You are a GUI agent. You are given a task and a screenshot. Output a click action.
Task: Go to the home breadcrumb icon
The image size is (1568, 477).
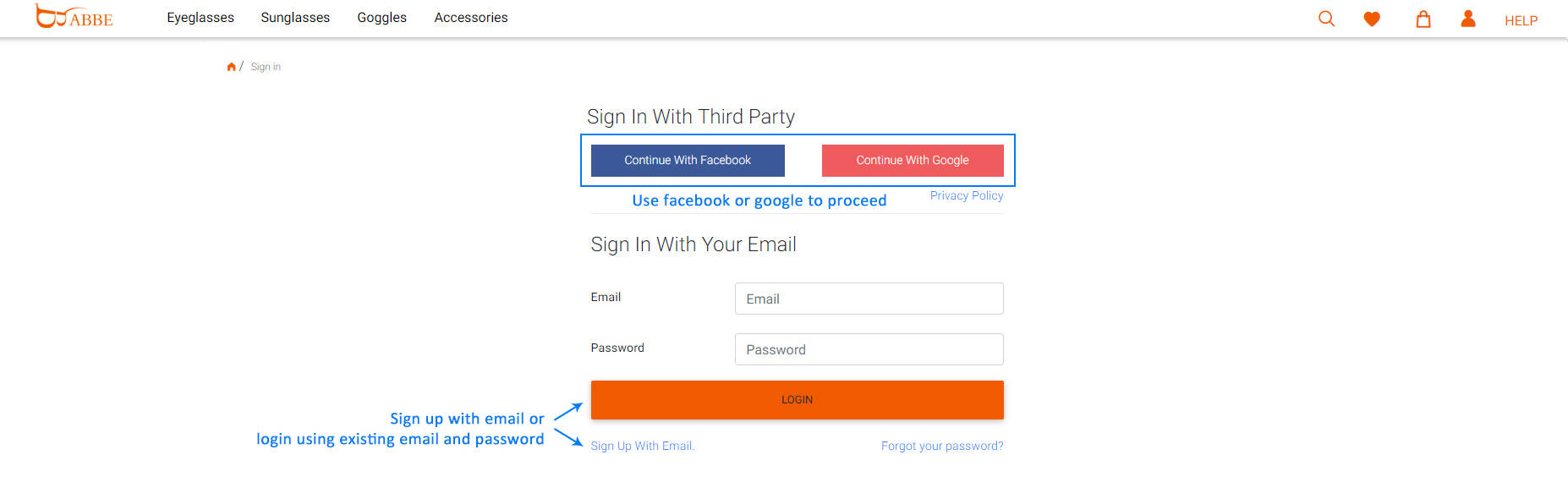(x=231, y=67)
